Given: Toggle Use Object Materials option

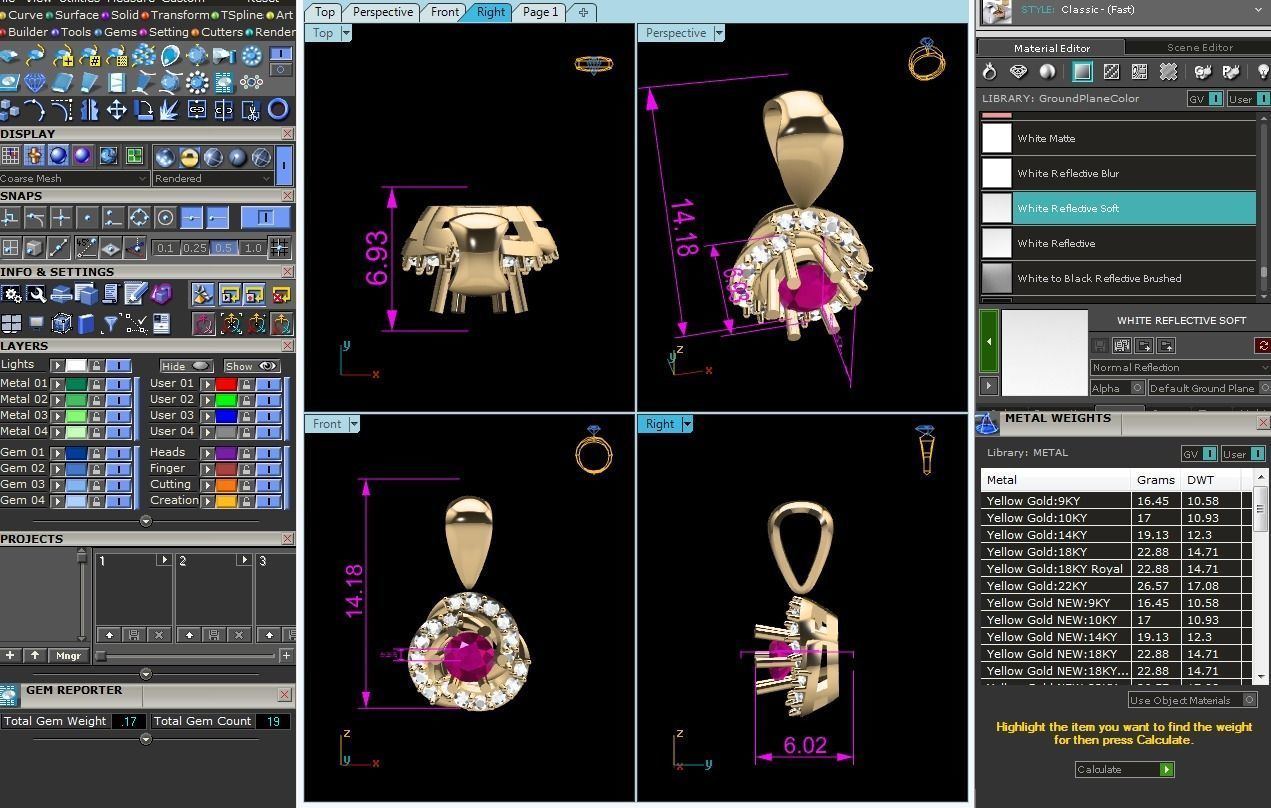Looking at the screenshot, I should pyautogui.click(x=1192, y=700).
